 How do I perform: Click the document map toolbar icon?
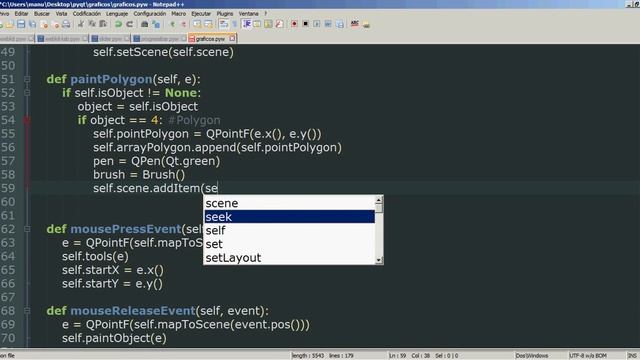(x=268, y=24)
